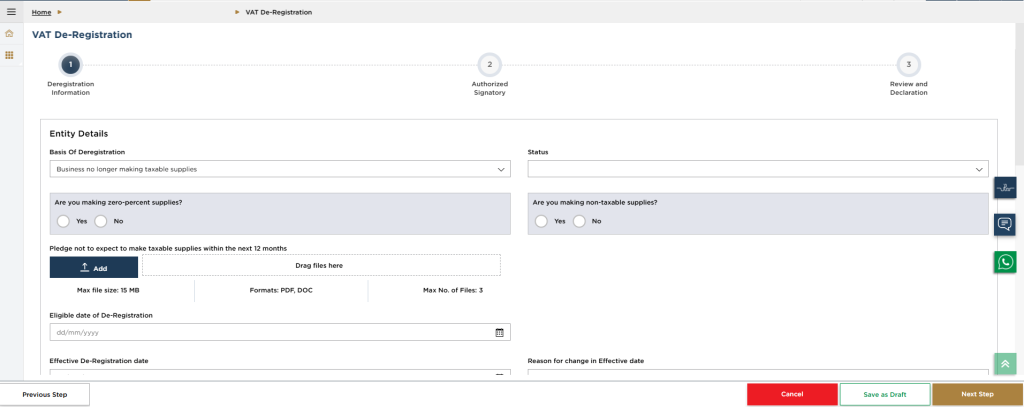Select Yes for zero-percent supplies
The image size is (1024, 407).
63,220
